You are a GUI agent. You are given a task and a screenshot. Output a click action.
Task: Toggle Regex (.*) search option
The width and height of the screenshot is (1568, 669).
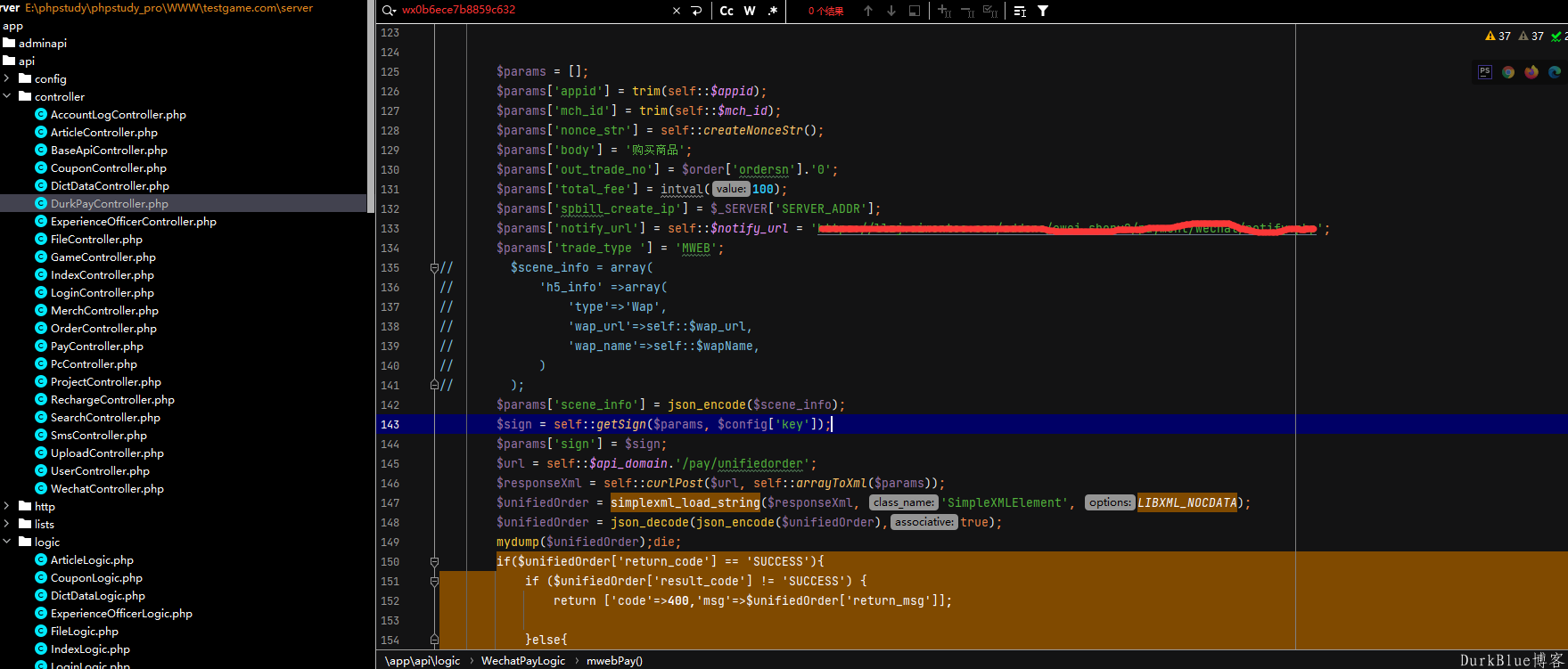click(772, 11)
